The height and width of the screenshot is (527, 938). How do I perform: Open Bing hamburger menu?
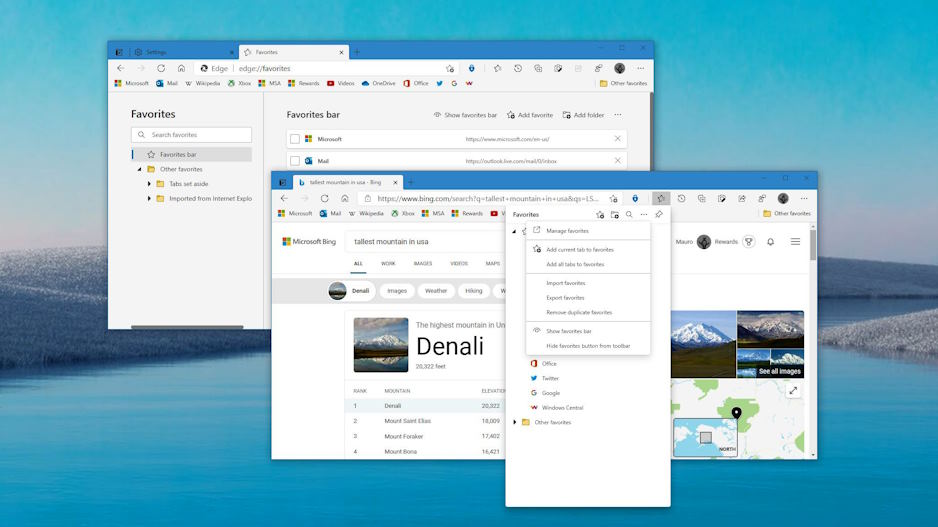795,242
